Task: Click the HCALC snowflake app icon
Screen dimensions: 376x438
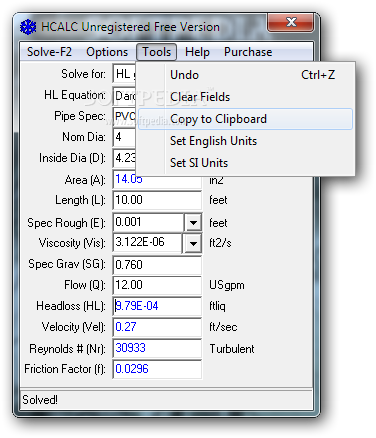Action: pos(28,27)
